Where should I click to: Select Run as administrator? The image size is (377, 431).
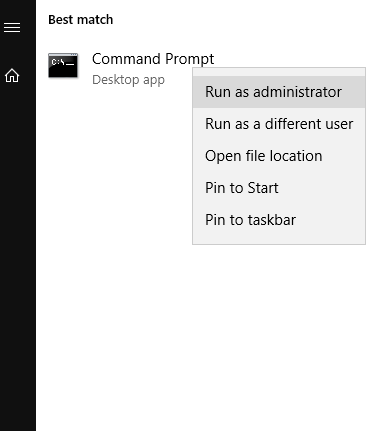point(279,92)
